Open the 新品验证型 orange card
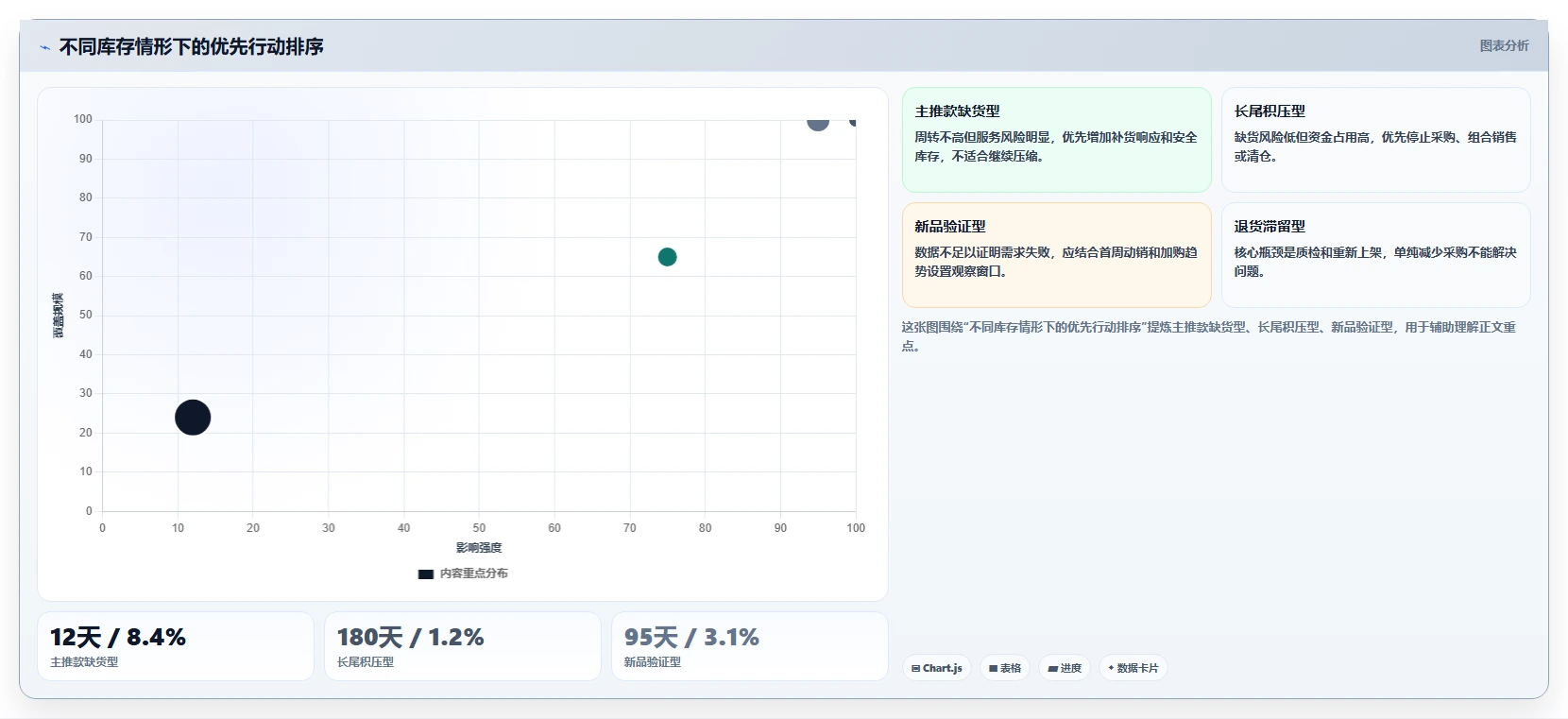Image resolution: width=1568 pixels, height=719 pixels. point(1057,255)
